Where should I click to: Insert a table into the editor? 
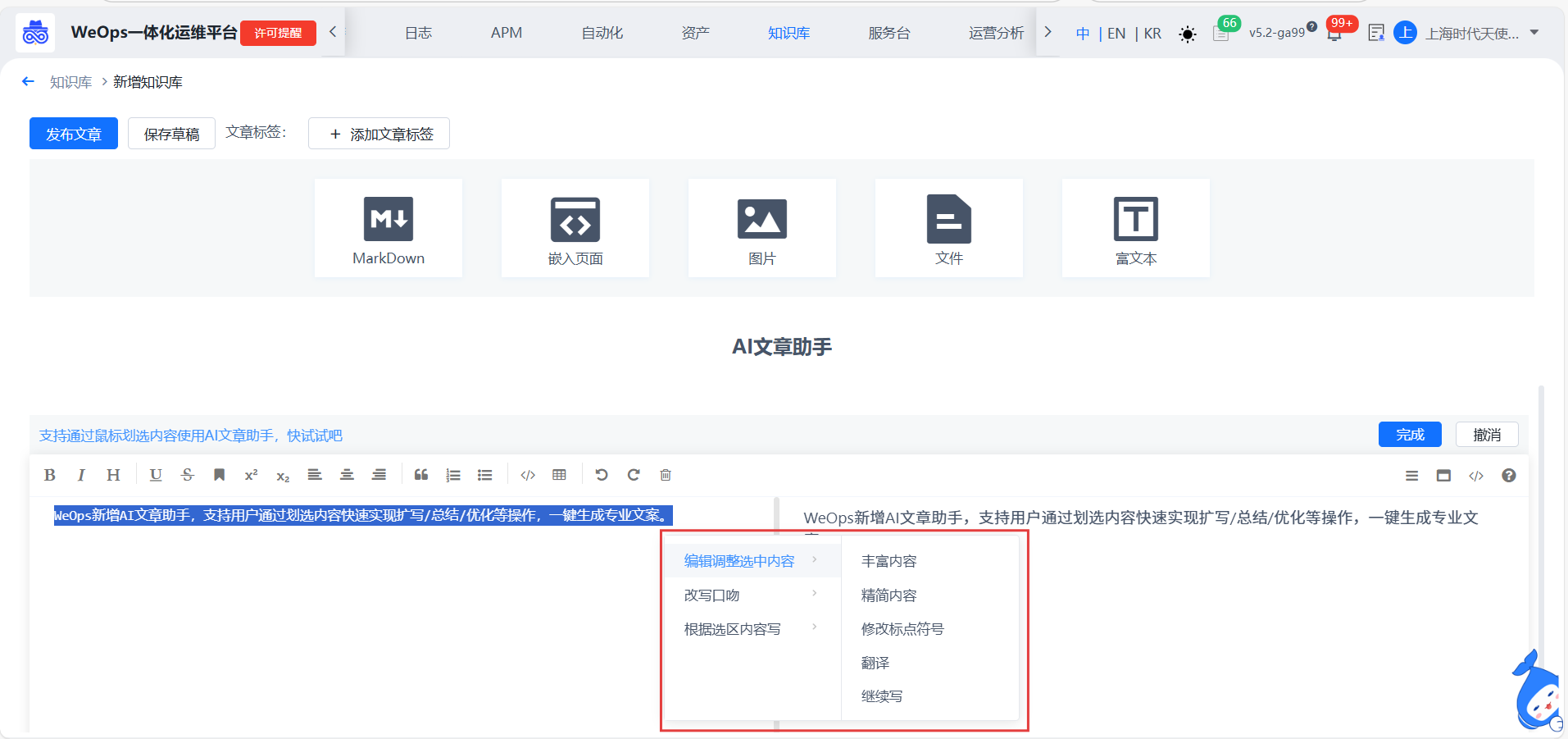coord(560,475)
